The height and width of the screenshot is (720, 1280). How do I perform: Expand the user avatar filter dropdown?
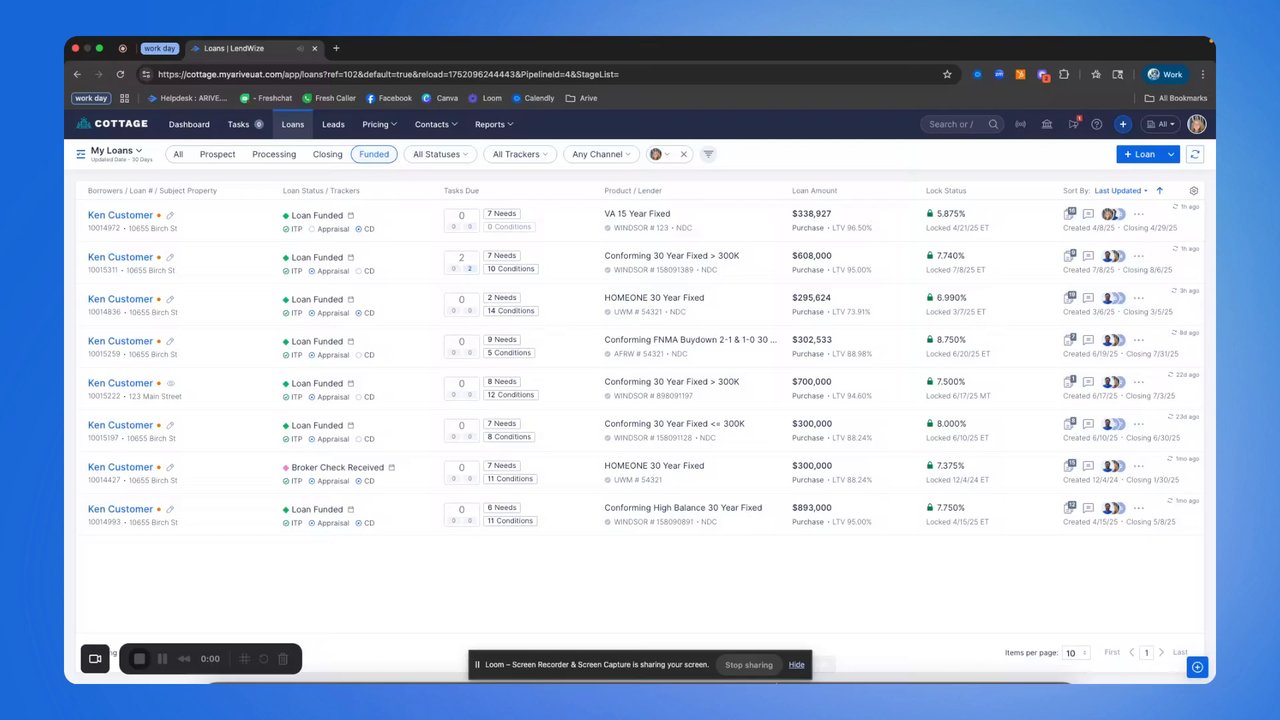660,154
